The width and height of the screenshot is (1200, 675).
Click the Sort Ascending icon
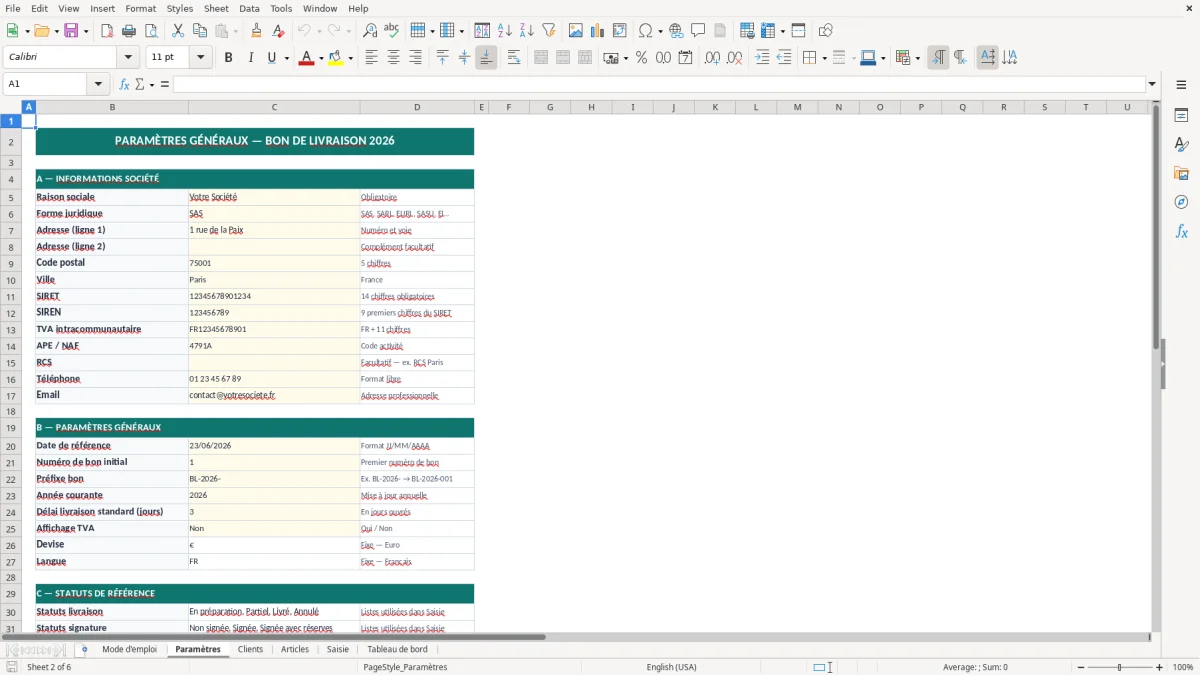click(504, 31)
